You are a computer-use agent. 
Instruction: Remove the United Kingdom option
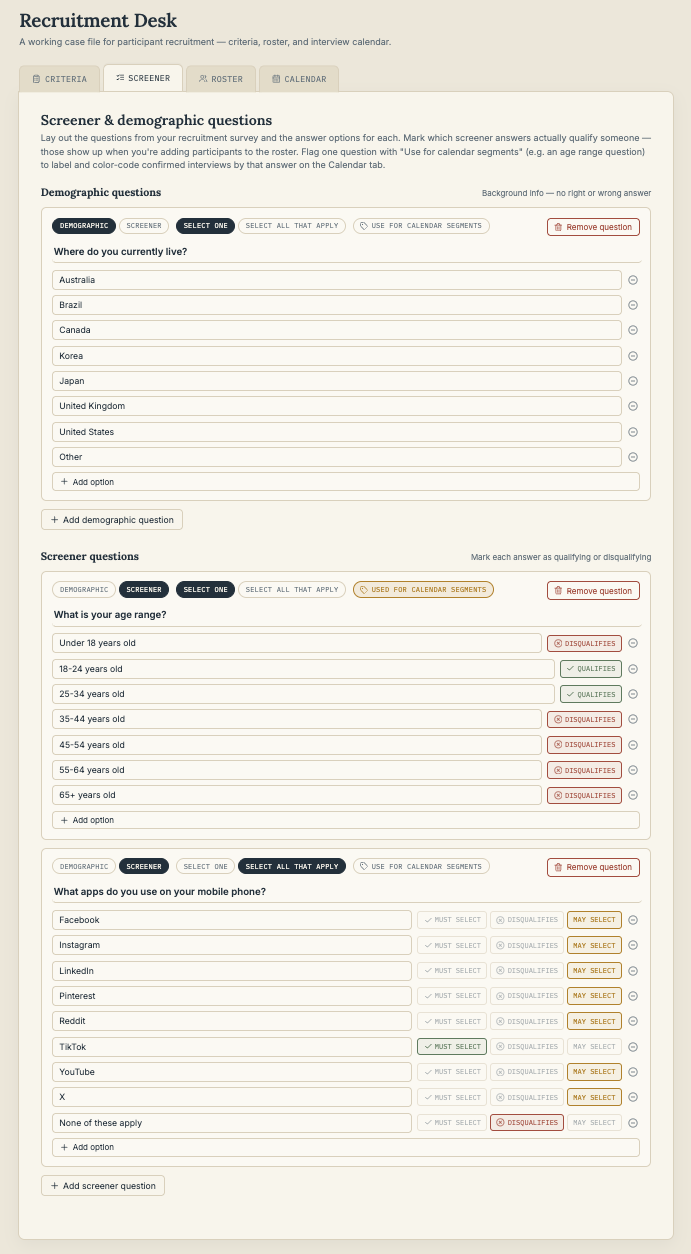pyautogui.click(x=633, y=406)
